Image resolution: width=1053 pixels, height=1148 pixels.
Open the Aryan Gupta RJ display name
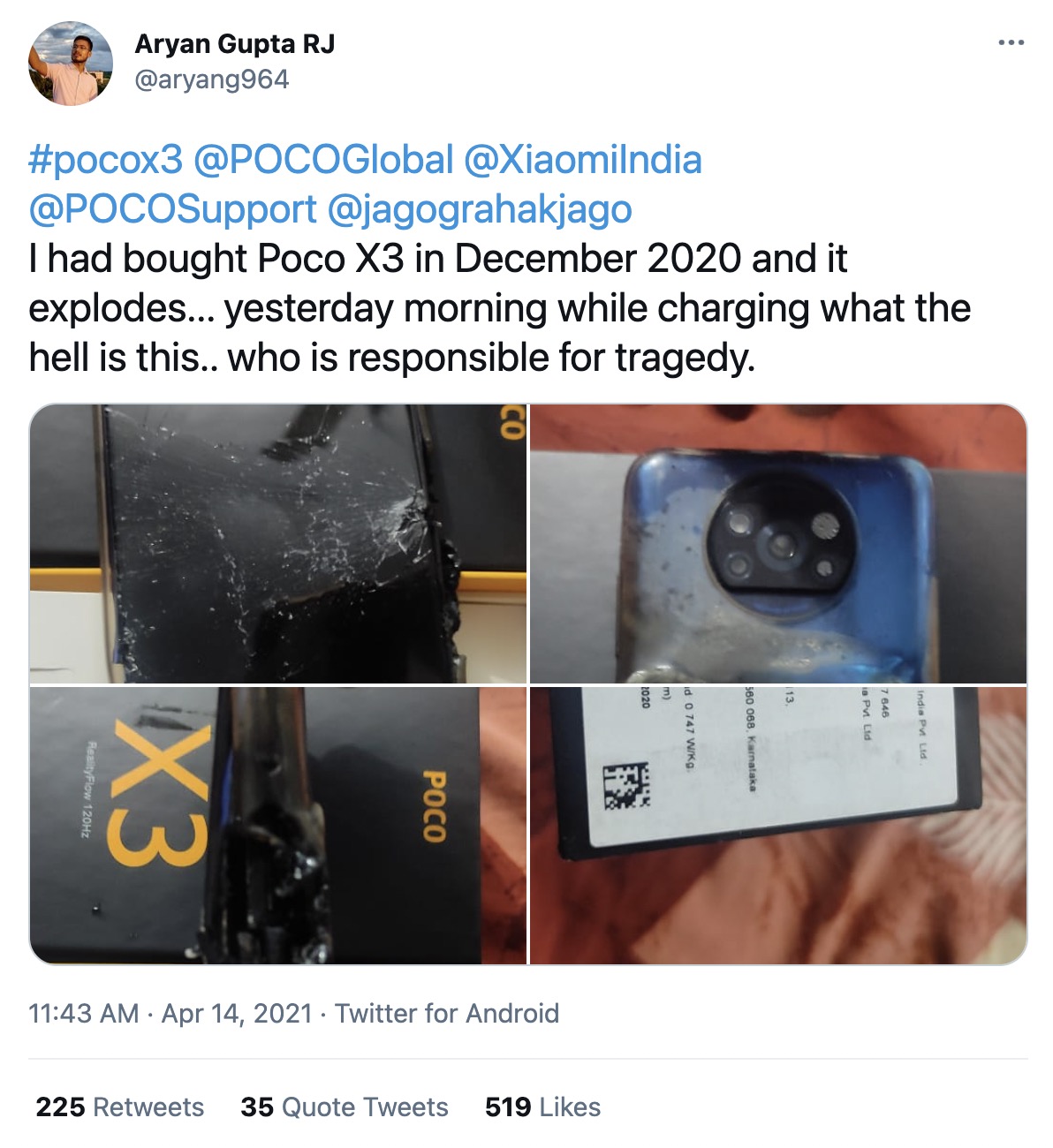coord(235,44)
